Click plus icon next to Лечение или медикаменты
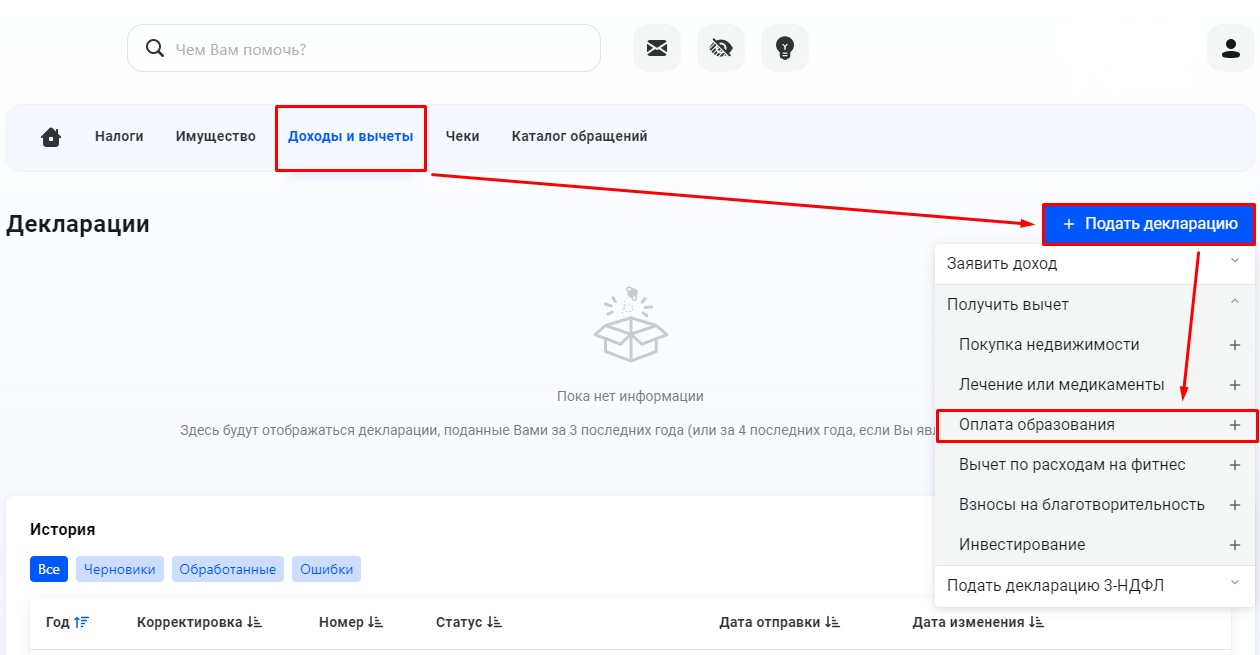Screen dimensions: 1260x655 pos(1234,385)
